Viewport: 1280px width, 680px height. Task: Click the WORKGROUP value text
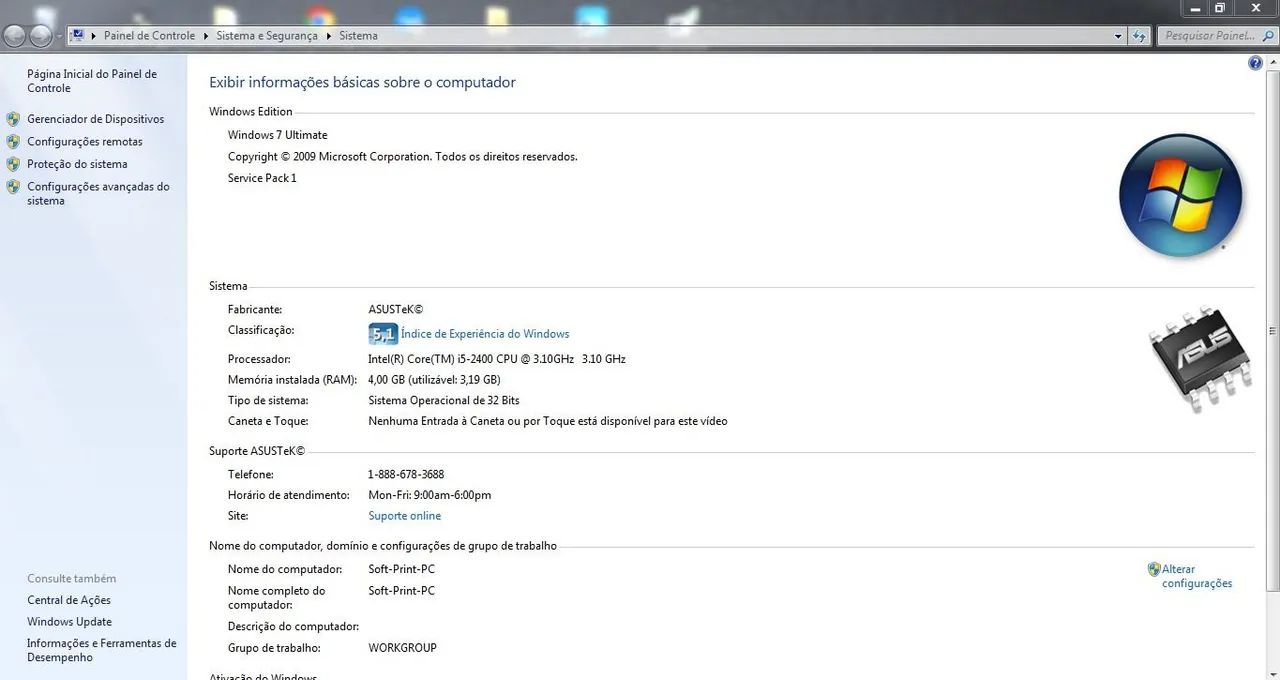tap(403, 648)
